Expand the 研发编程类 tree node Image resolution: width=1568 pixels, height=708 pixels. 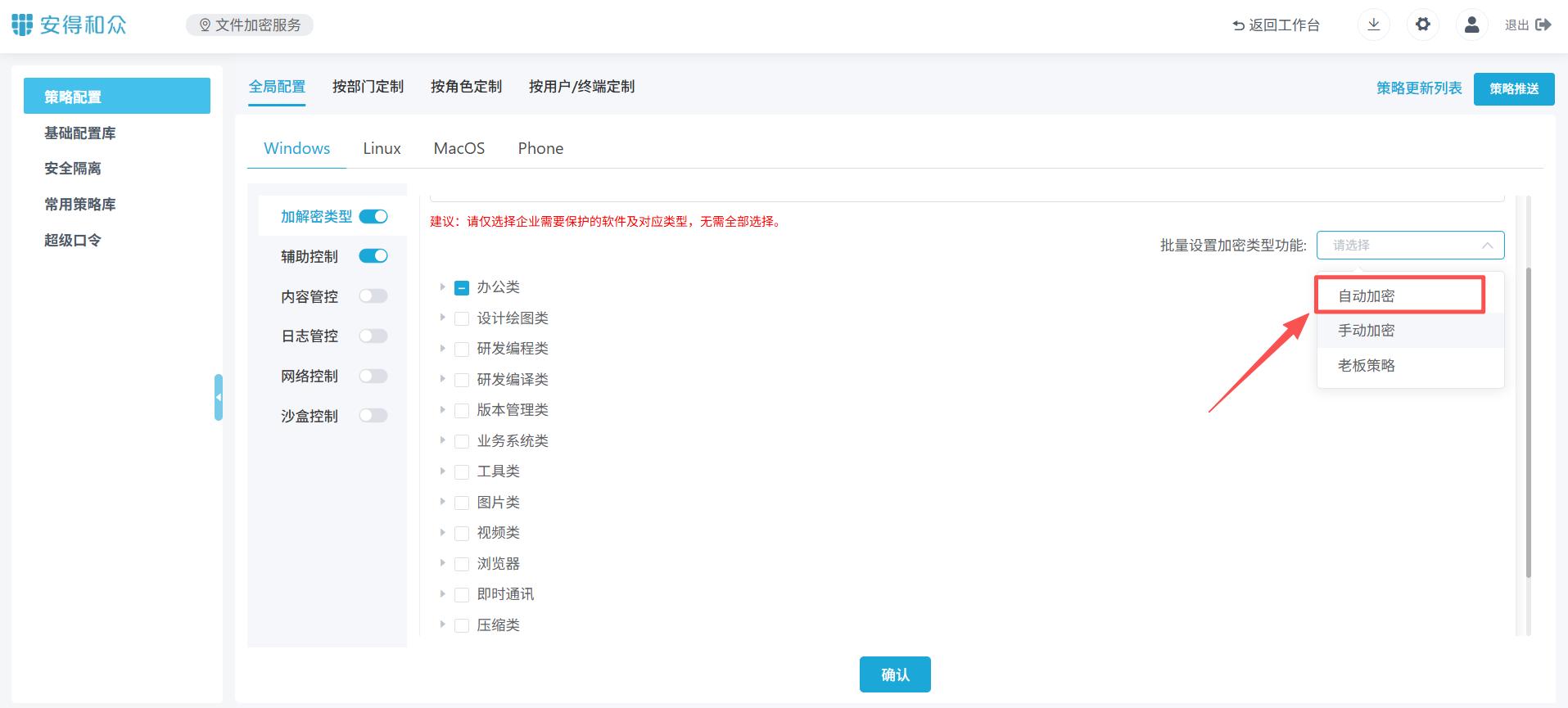click(442, 349)
